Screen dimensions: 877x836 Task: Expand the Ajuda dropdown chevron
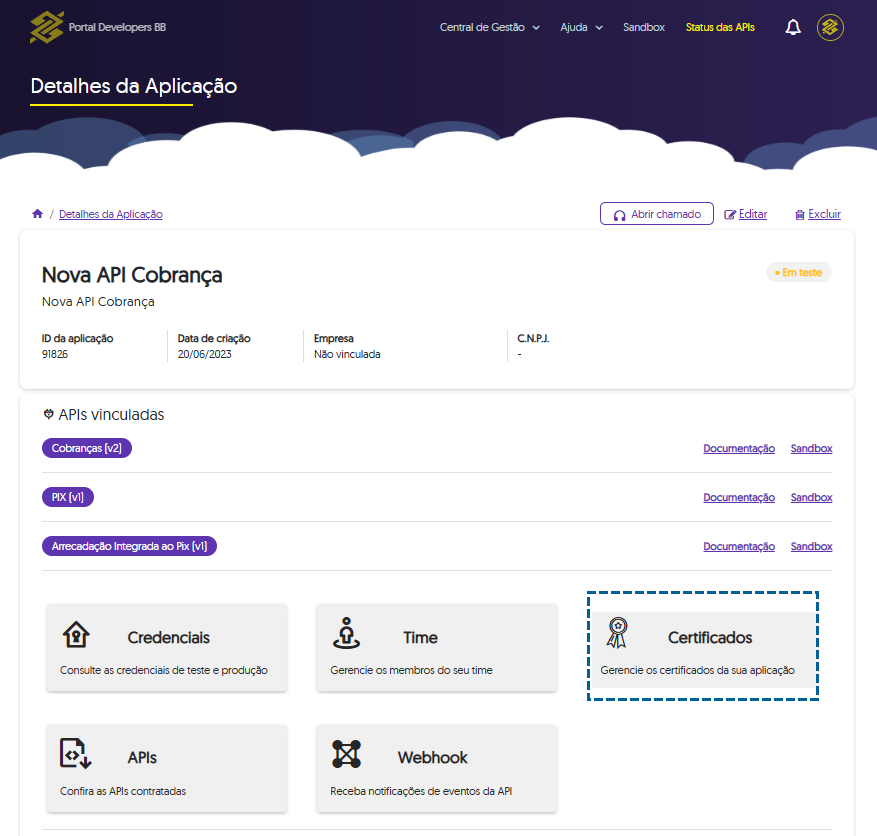[x=599, y=28]
